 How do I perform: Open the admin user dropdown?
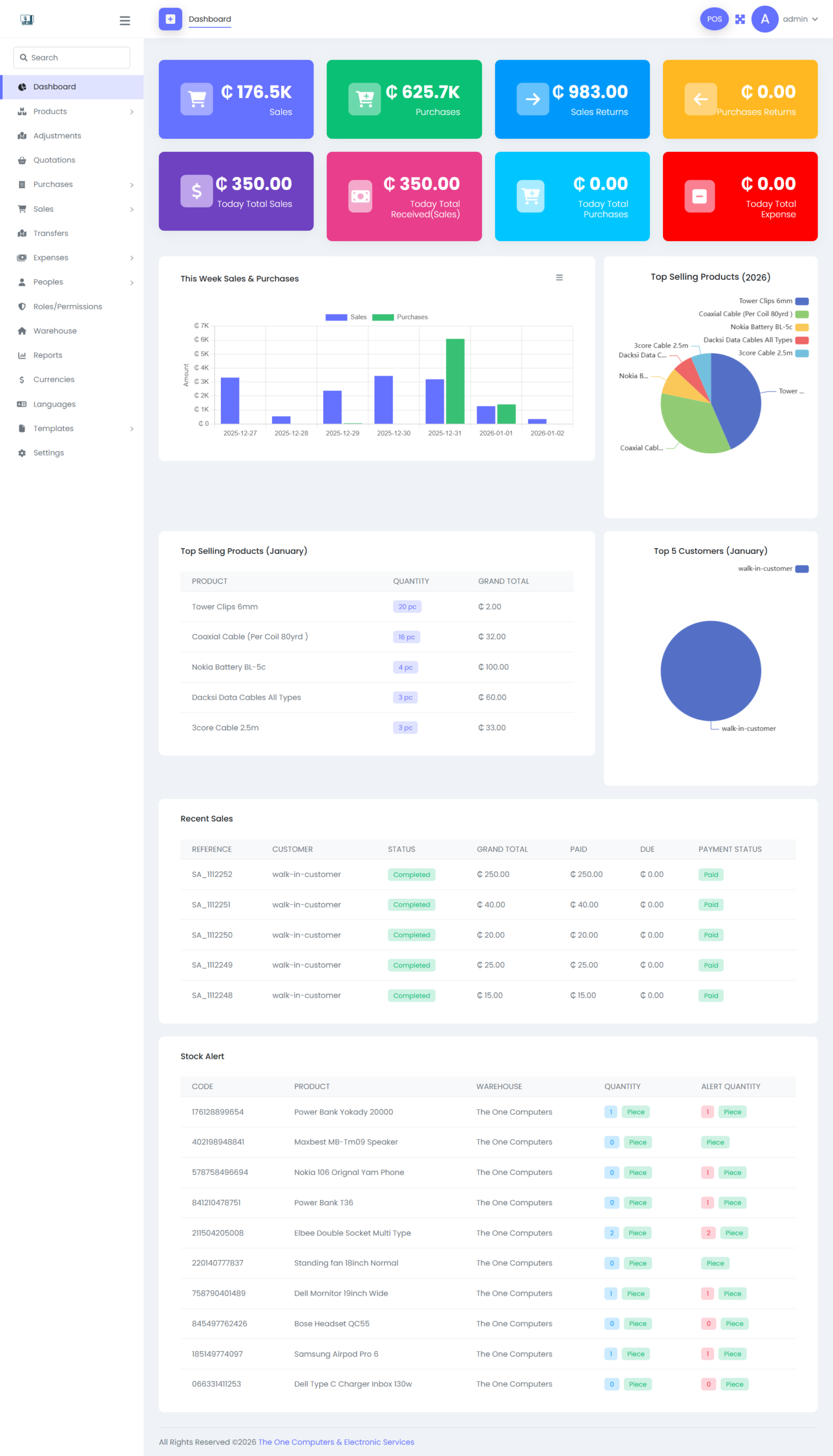pyautogui.click(x=800, y=19)
